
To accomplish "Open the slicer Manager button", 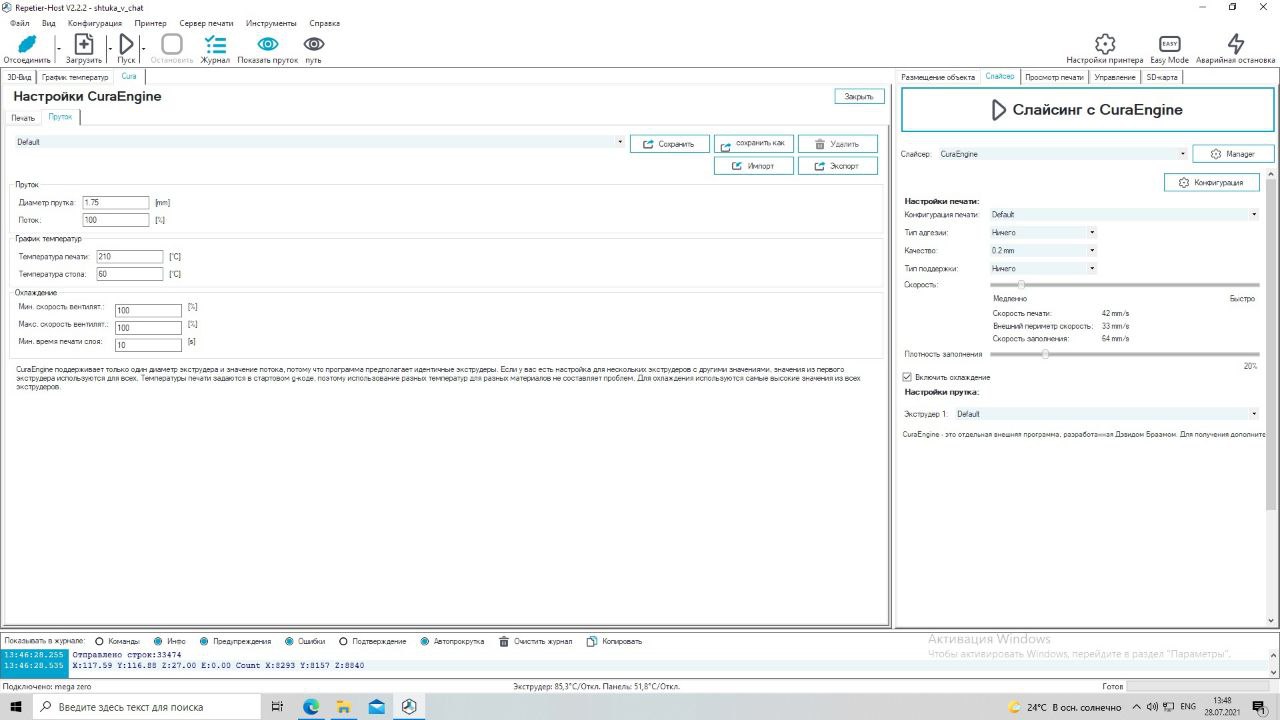I will pyautogui.click(x=1233, y=154).
